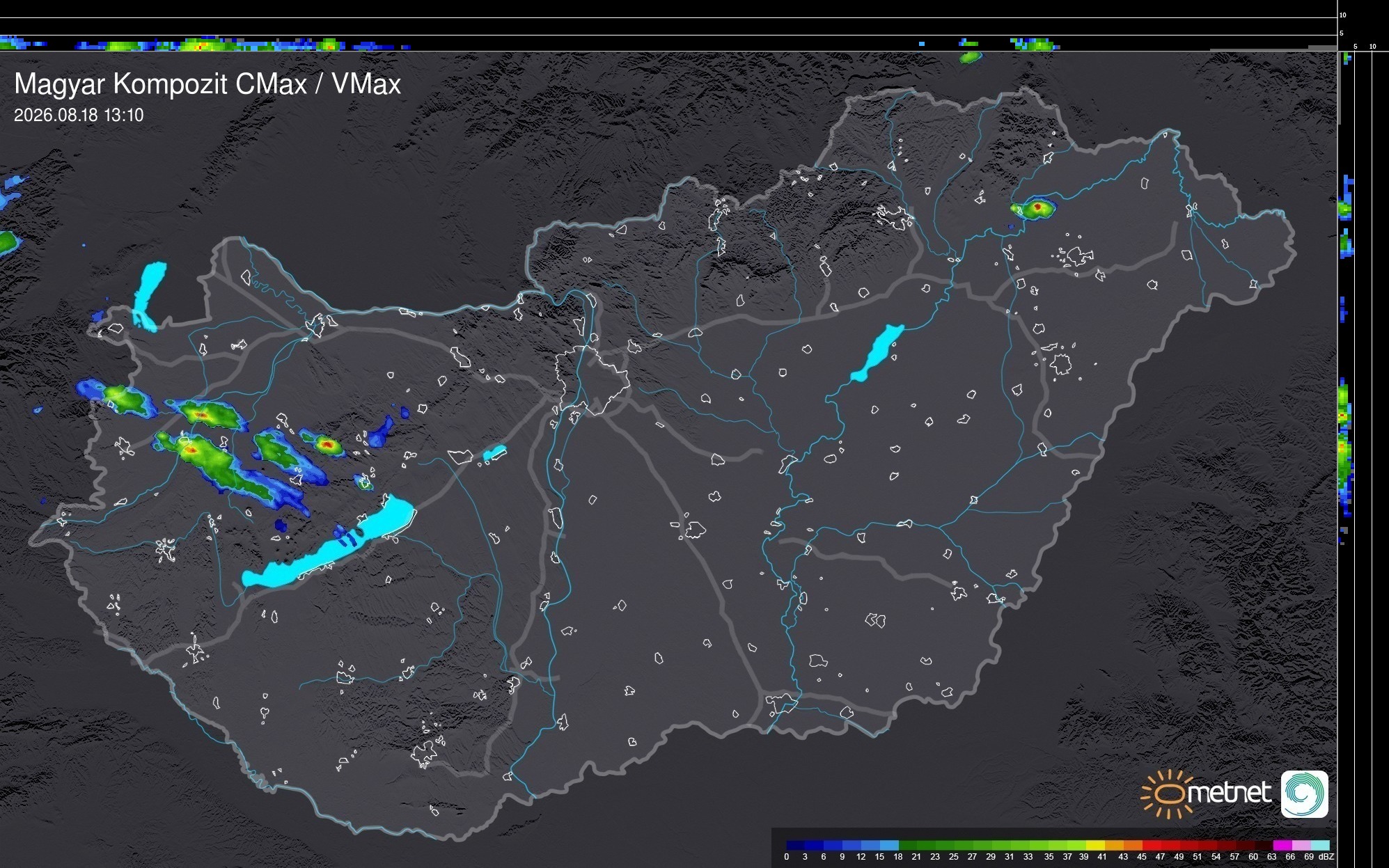1389x868 pixels.
Task: Click the title Magyar Kompozit CMax / VMax
Action: (x=207, y=84)
